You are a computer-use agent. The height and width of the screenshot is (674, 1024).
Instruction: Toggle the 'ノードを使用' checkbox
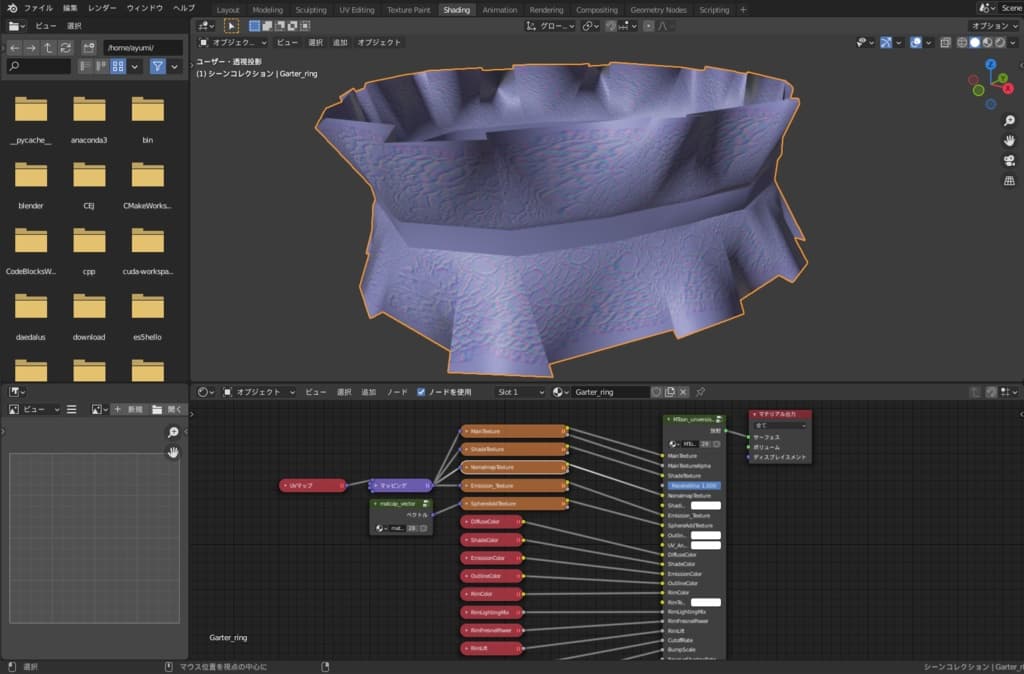tap(421, 392)
